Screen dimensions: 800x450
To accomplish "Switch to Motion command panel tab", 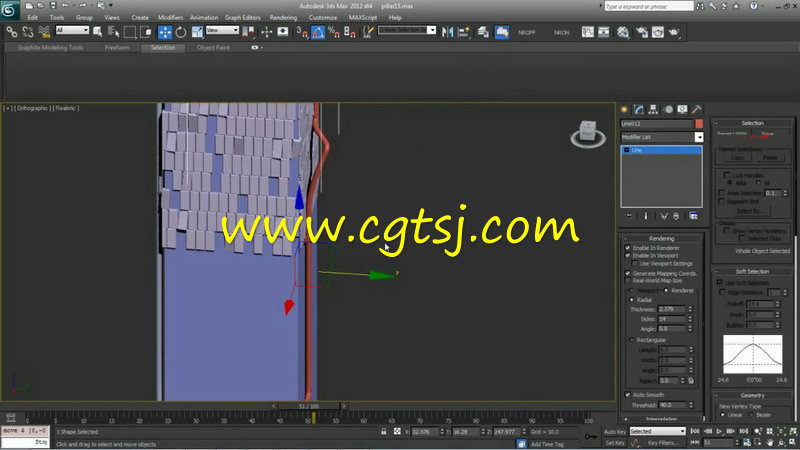I will [668, 109].
